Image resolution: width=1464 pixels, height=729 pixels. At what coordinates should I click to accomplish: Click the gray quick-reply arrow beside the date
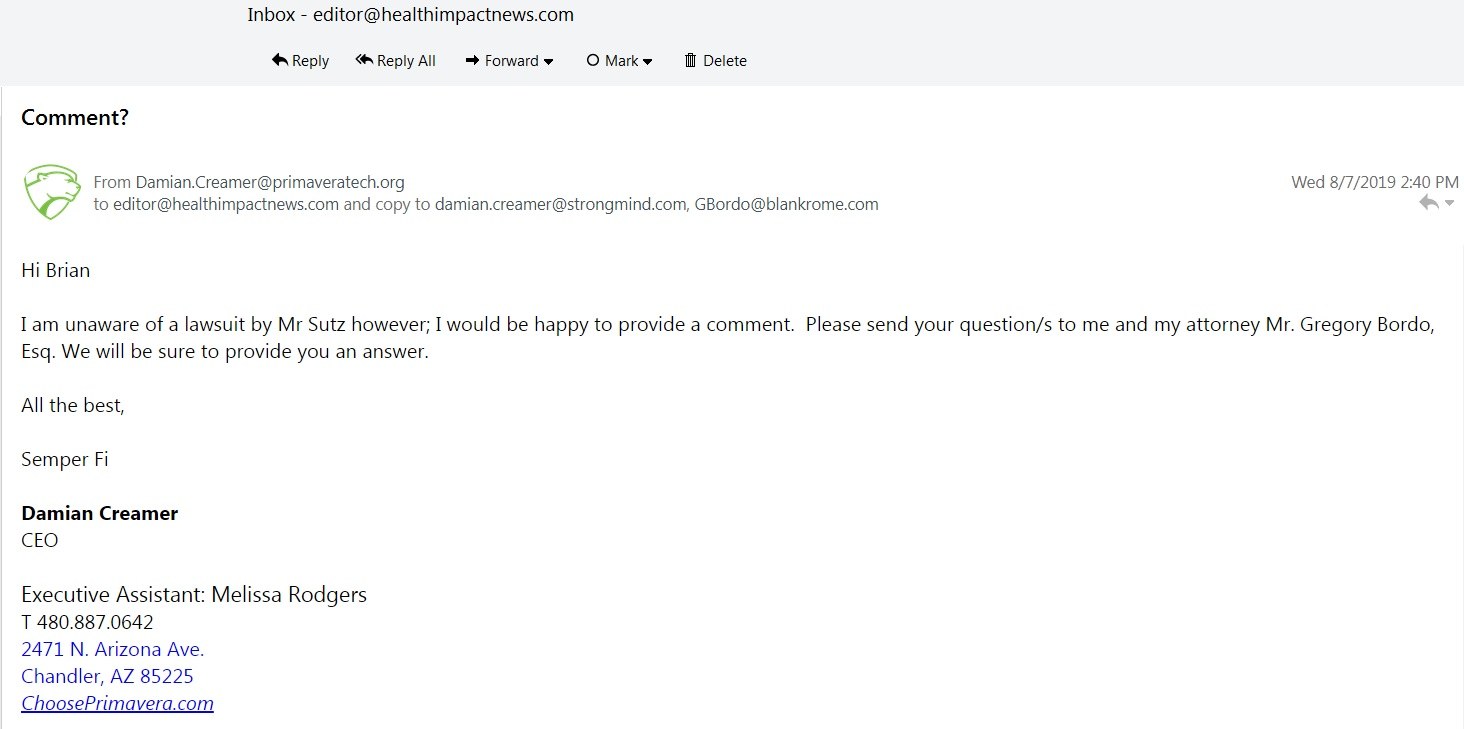coord(1429,203)
